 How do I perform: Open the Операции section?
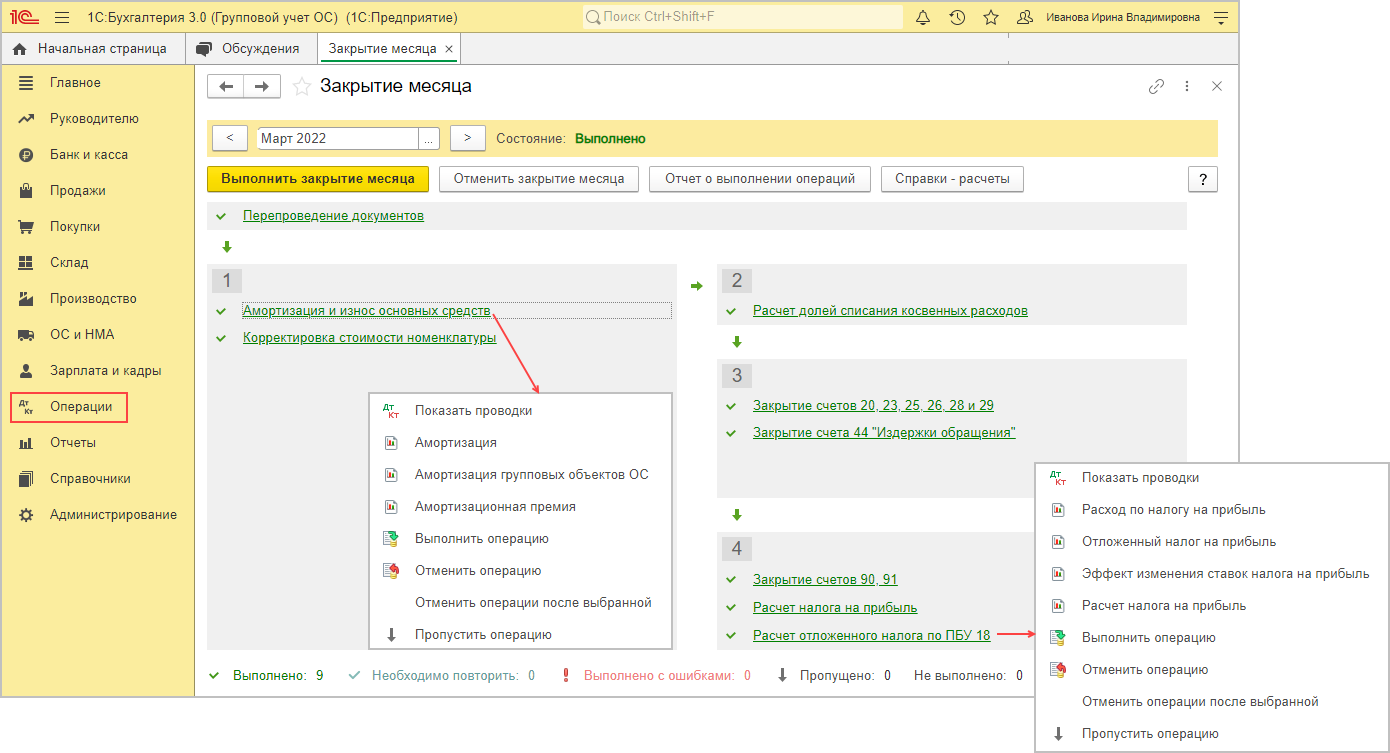tap(69, 407)
